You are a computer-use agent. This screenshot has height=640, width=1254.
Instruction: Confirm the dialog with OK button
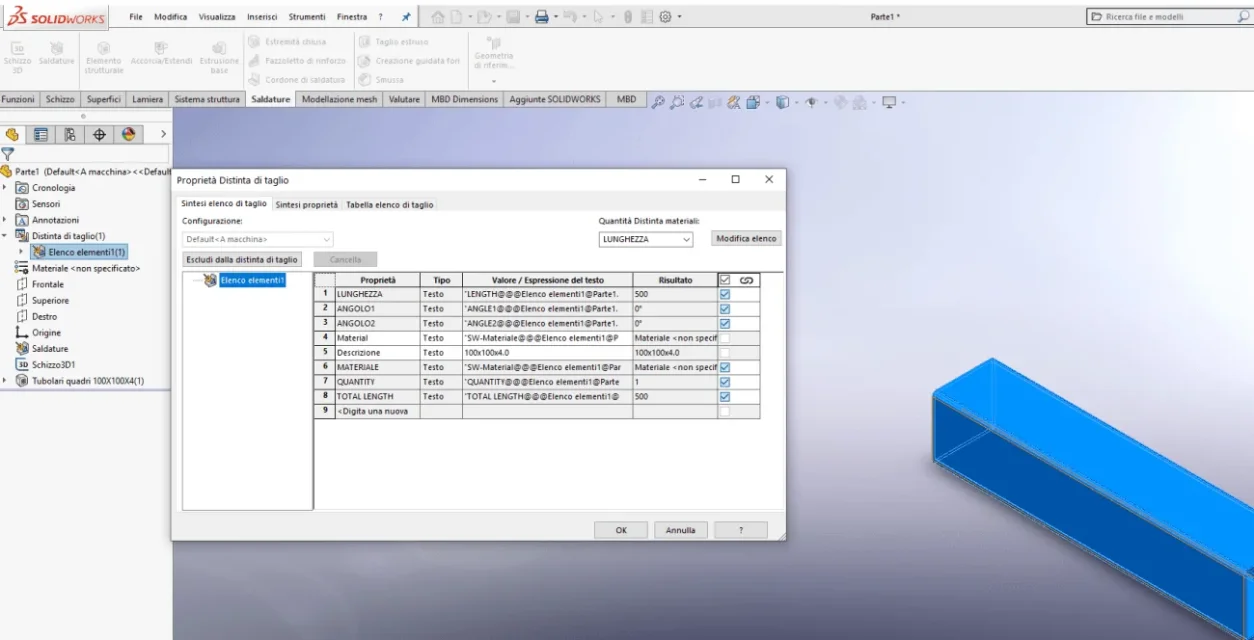coord(621,530)
